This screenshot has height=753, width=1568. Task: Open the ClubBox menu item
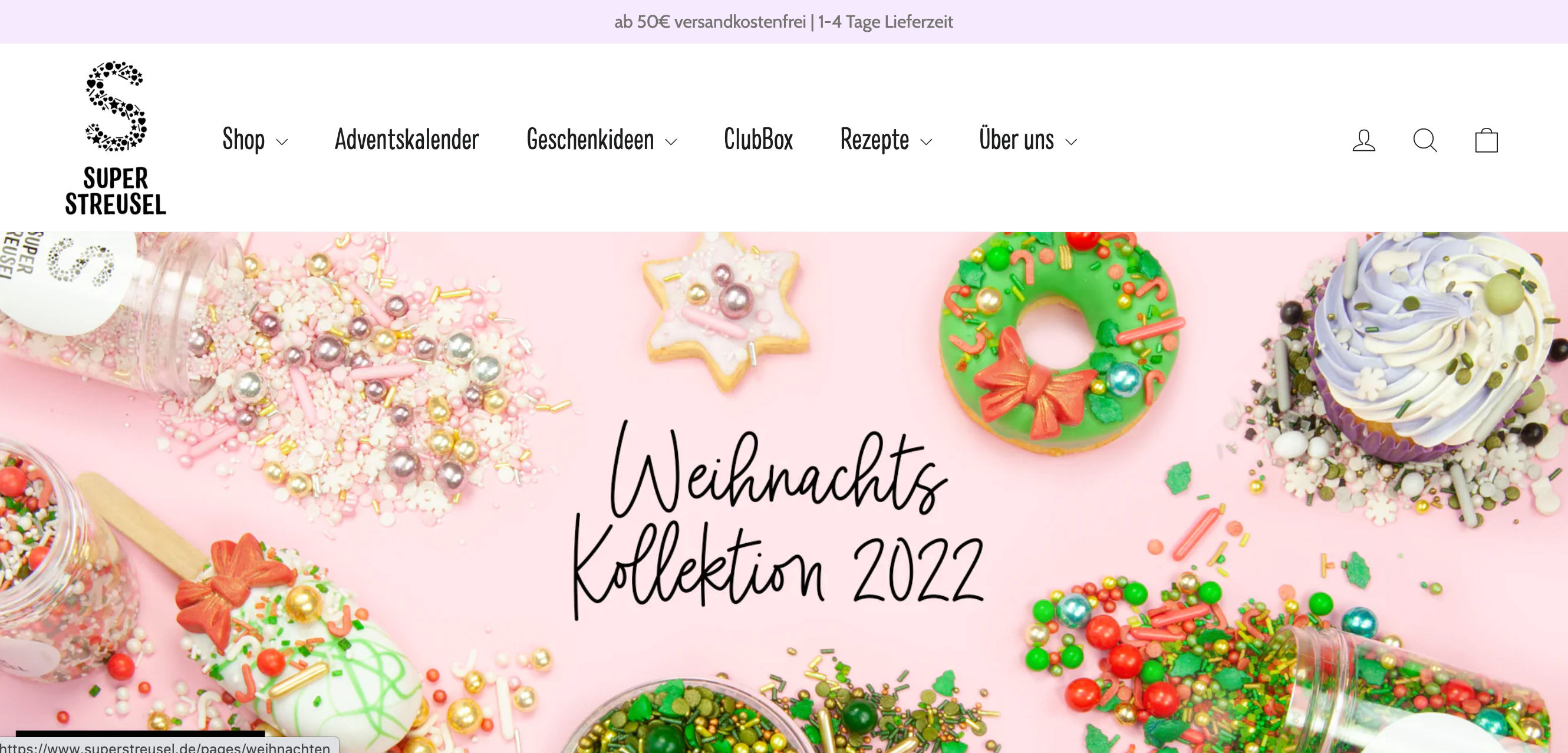point(759,140)
